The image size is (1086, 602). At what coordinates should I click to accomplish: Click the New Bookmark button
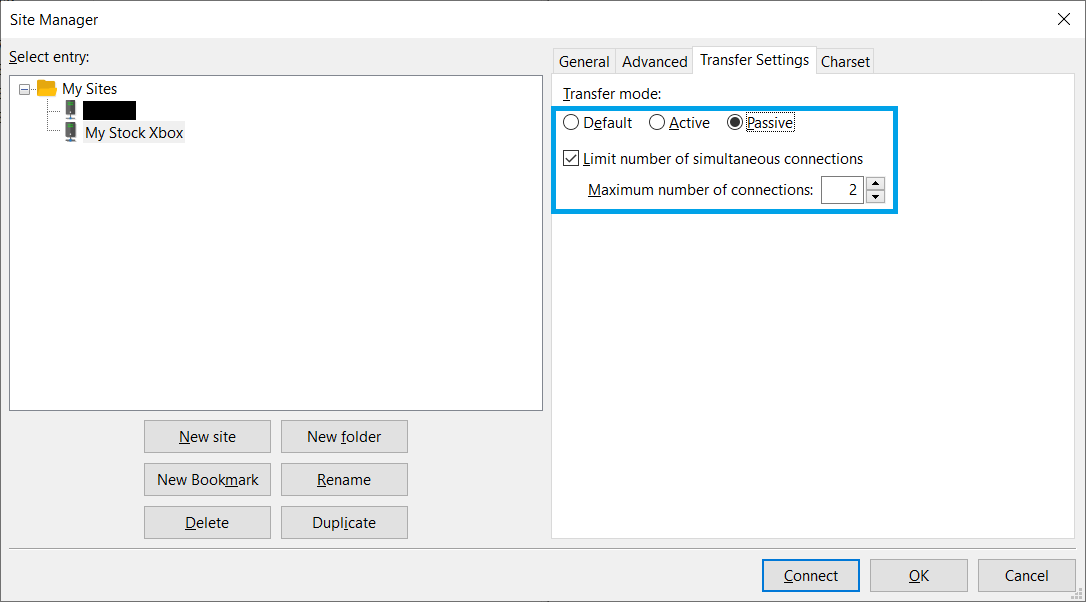tap(207, 480)
